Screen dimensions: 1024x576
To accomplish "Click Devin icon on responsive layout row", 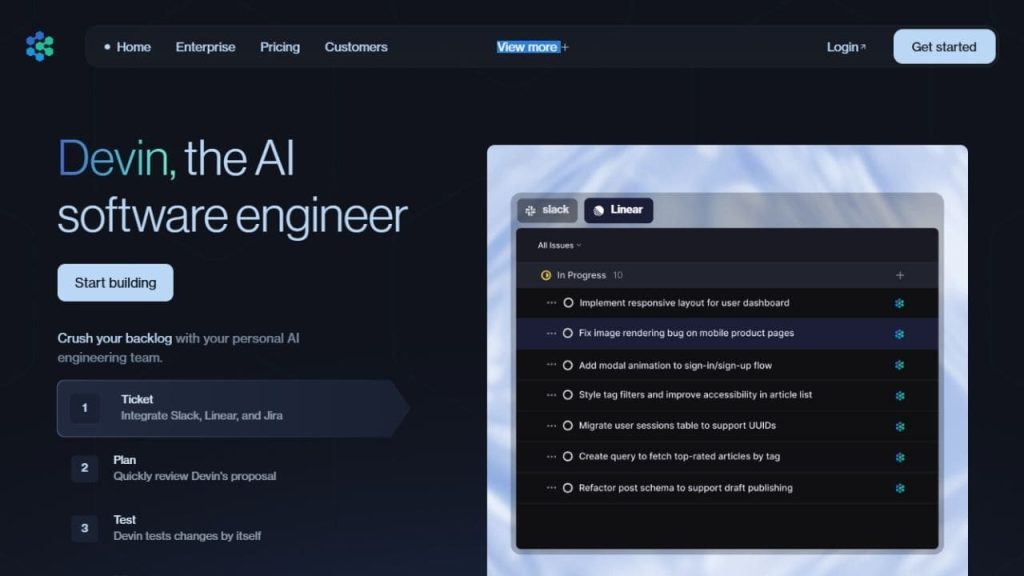I will pos(900,304).
